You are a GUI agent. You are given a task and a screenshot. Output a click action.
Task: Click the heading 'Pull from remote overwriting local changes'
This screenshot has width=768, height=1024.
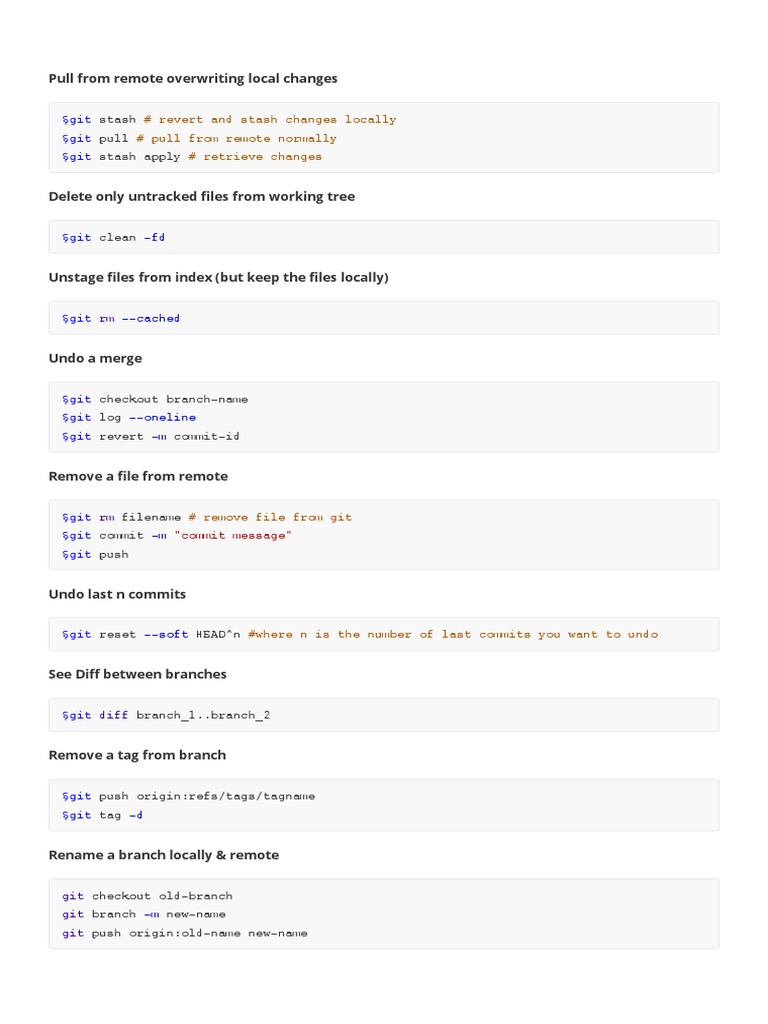point(193,78)
